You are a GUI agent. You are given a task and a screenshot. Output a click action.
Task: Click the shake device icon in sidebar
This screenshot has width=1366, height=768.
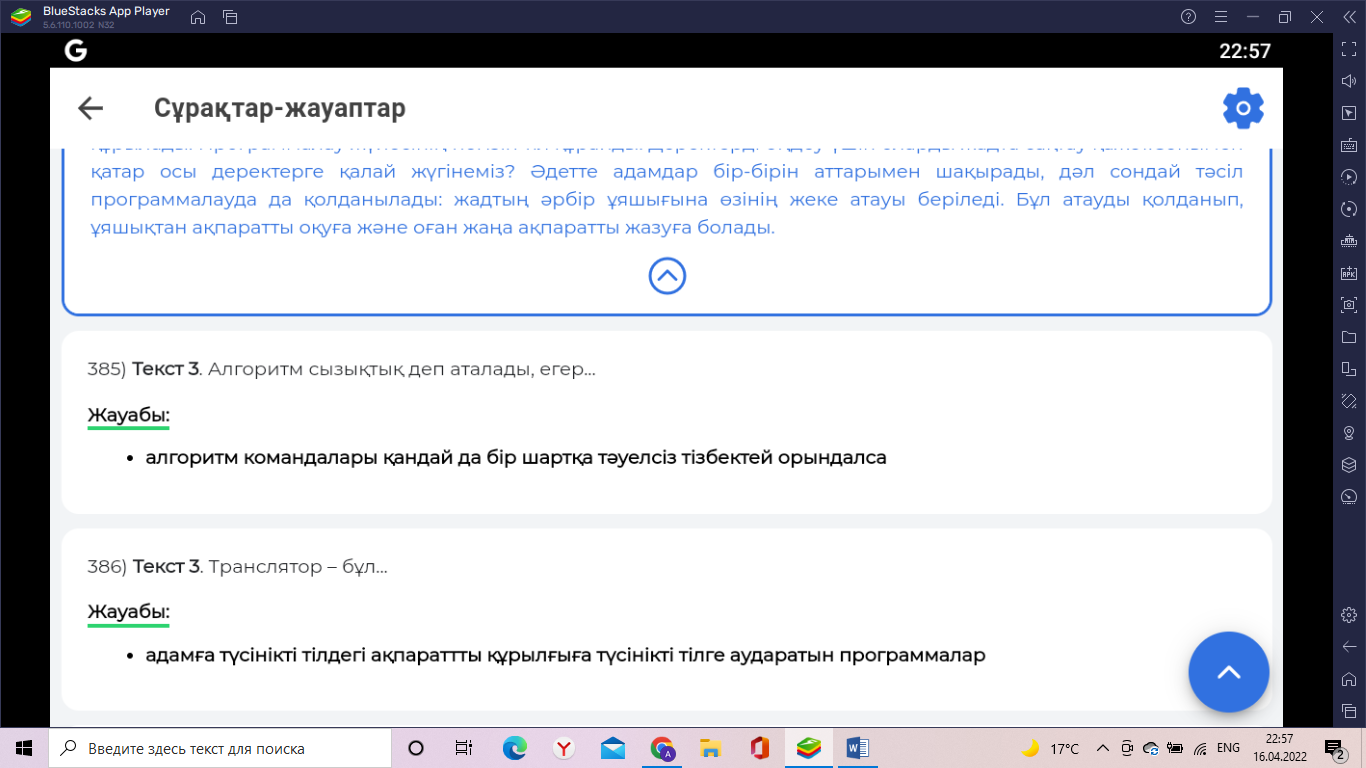tap(1348, 401)
